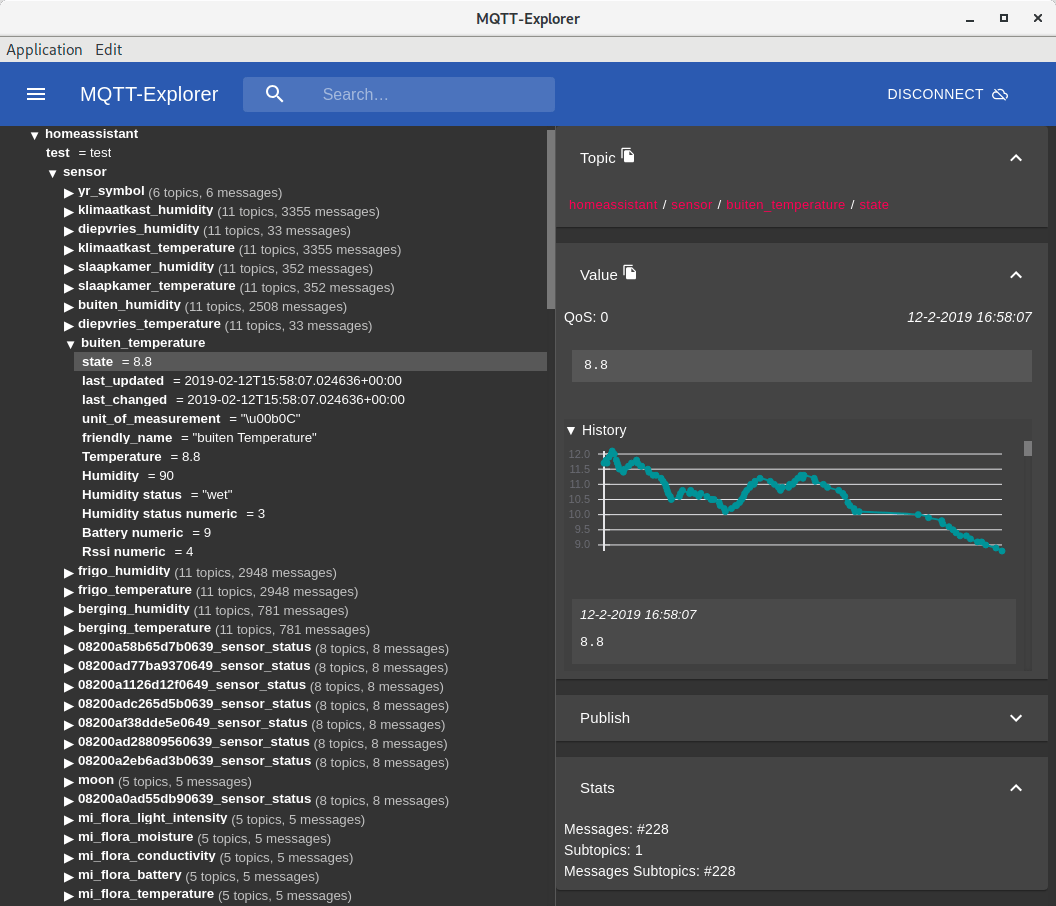Collapse the Stats panel
The image size is (1056, 906).
click(1016, 788)
